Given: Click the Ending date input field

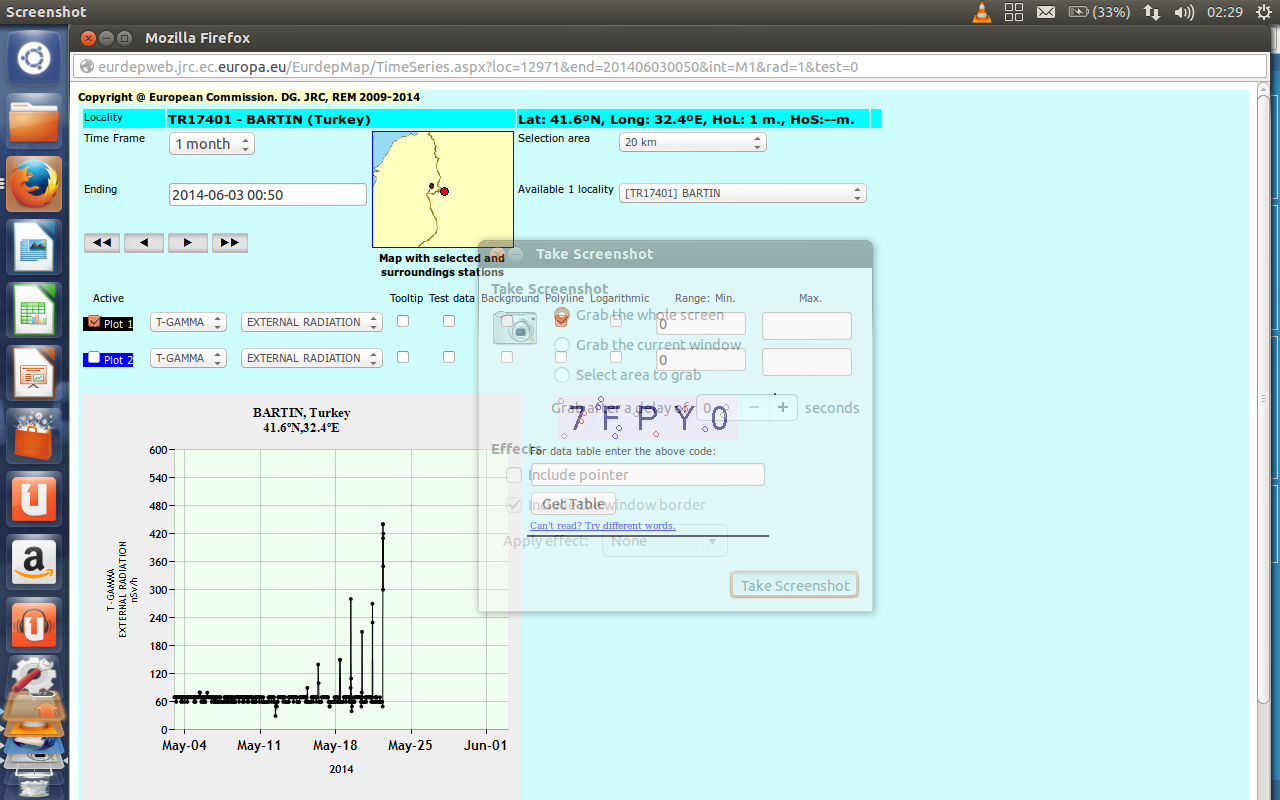Looking at the screenshot, I should pyautogui.click(x=268, y=195).
